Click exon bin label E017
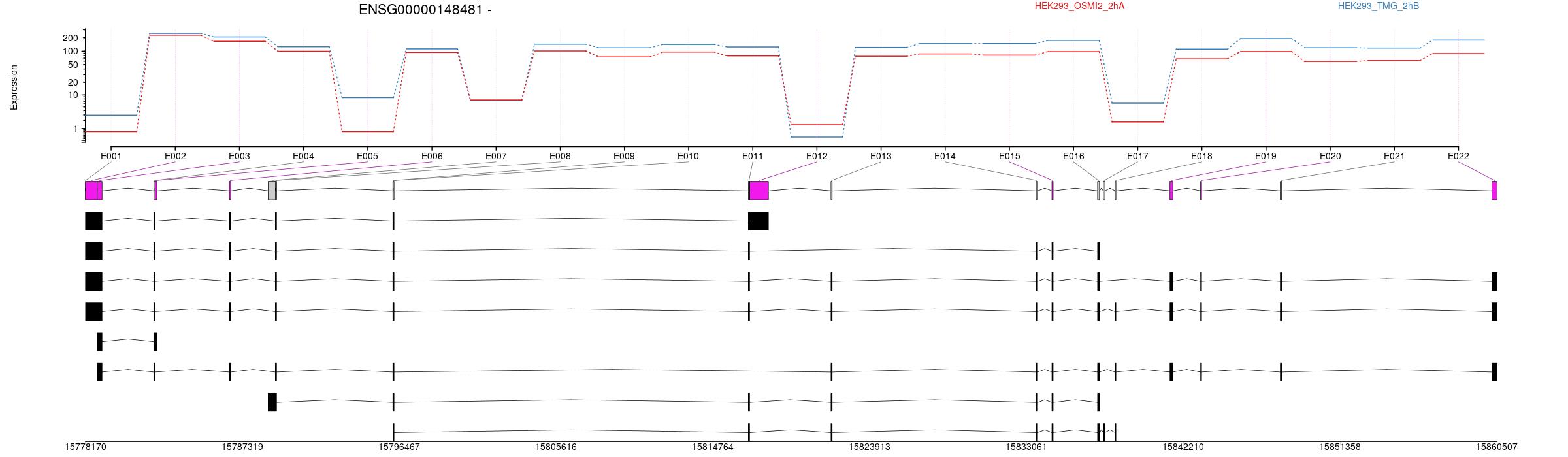The width and height of the screenshot is (1568, 457). coord(1137,156)
